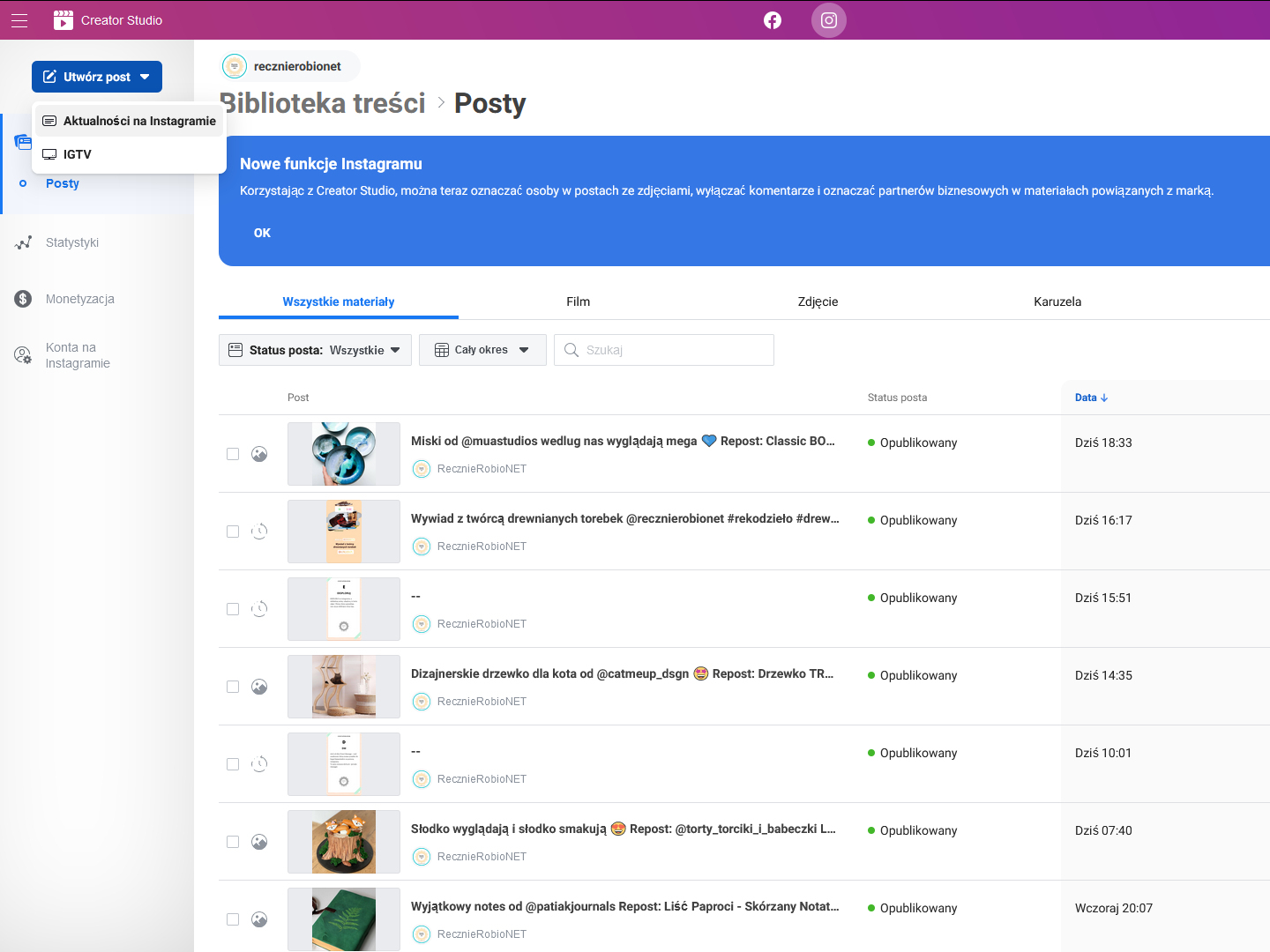Click the 'Dziś 18:33' date cell

coord(1103,443)
